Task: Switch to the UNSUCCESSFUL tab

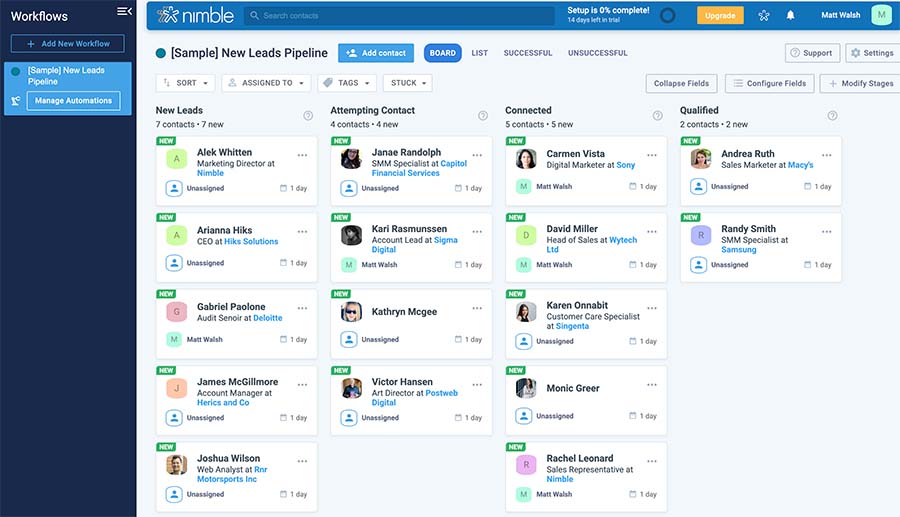Action: click(x=598, y=53)
